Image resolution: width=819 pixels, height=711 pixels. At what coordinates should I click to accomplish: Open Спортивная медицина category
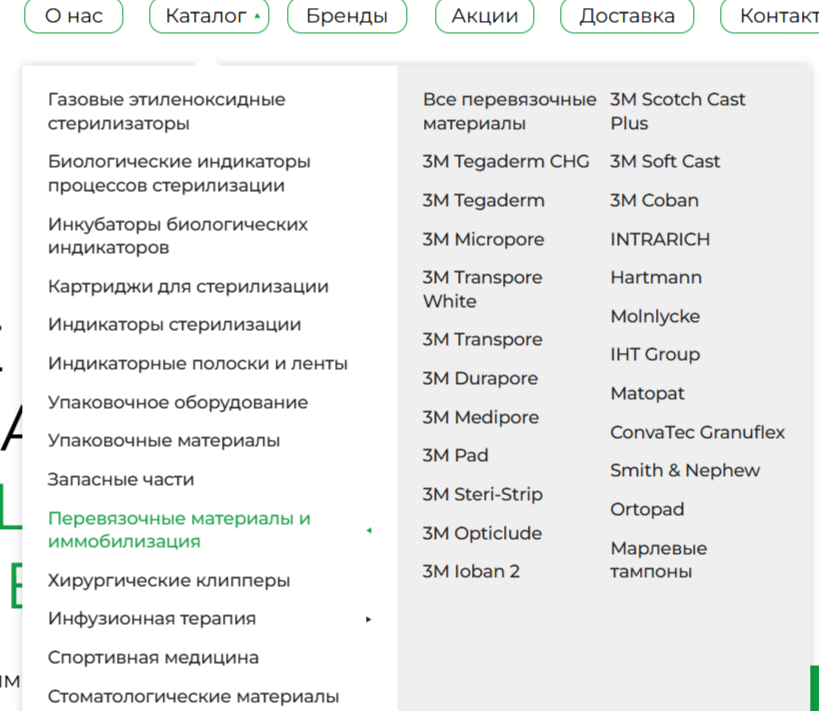pyautogui.click(x=153, y=657)
